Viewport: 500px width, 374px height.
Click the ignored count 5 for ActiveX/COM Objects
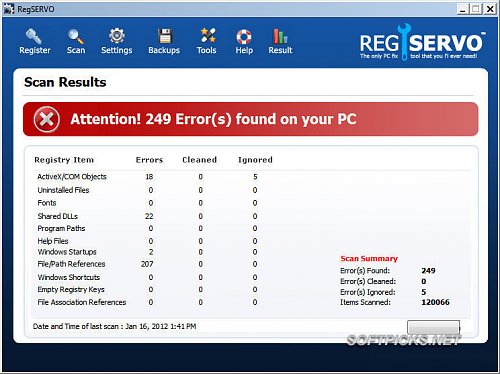[255, 177]
